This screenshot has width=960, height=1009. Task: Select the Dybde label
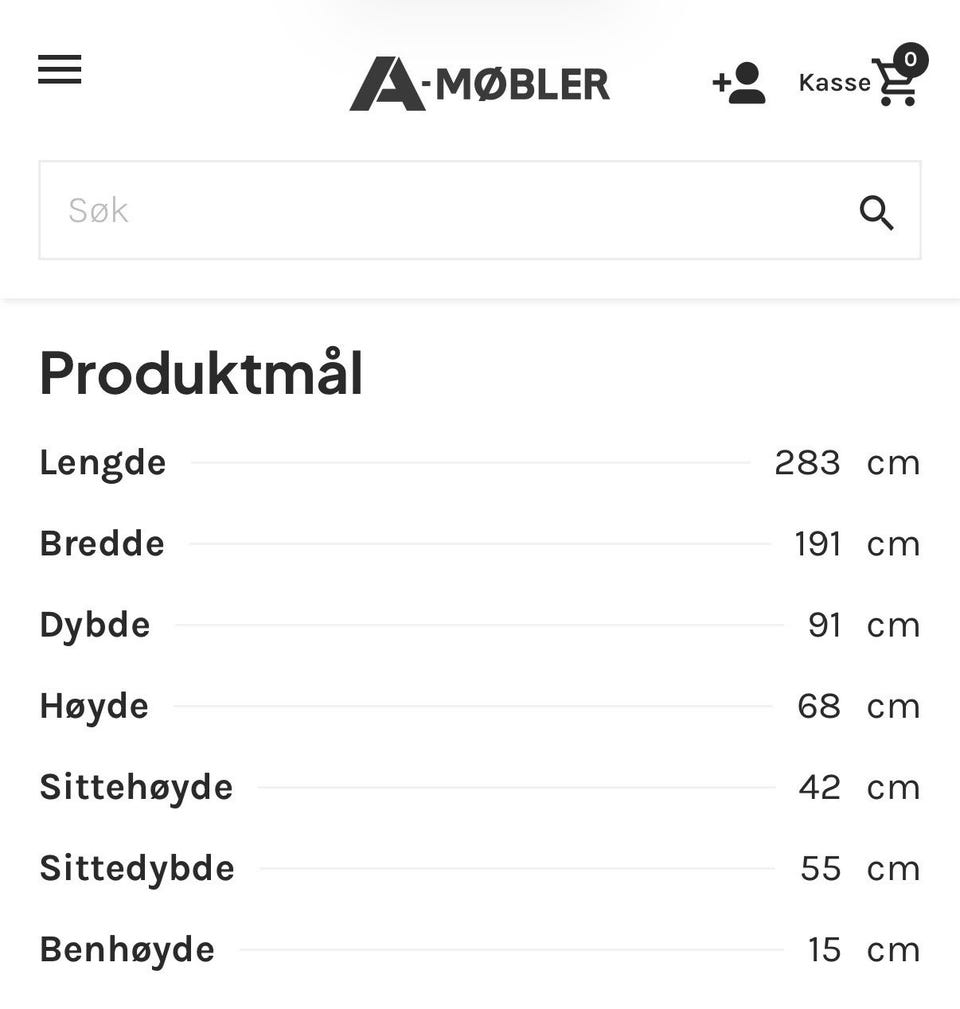click(95, 625)
